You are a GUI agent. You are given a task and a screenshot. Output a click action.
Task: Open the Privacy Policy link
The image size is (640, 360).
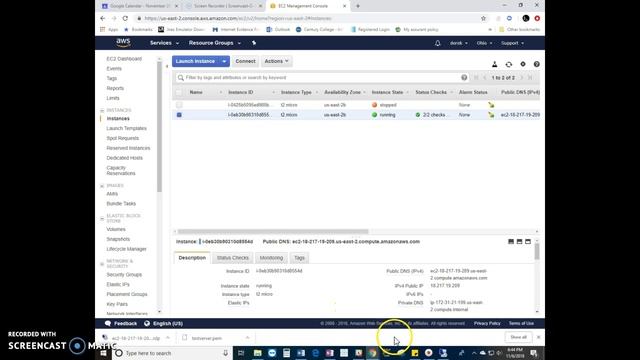pyautogui.click(x=487, y=323)
